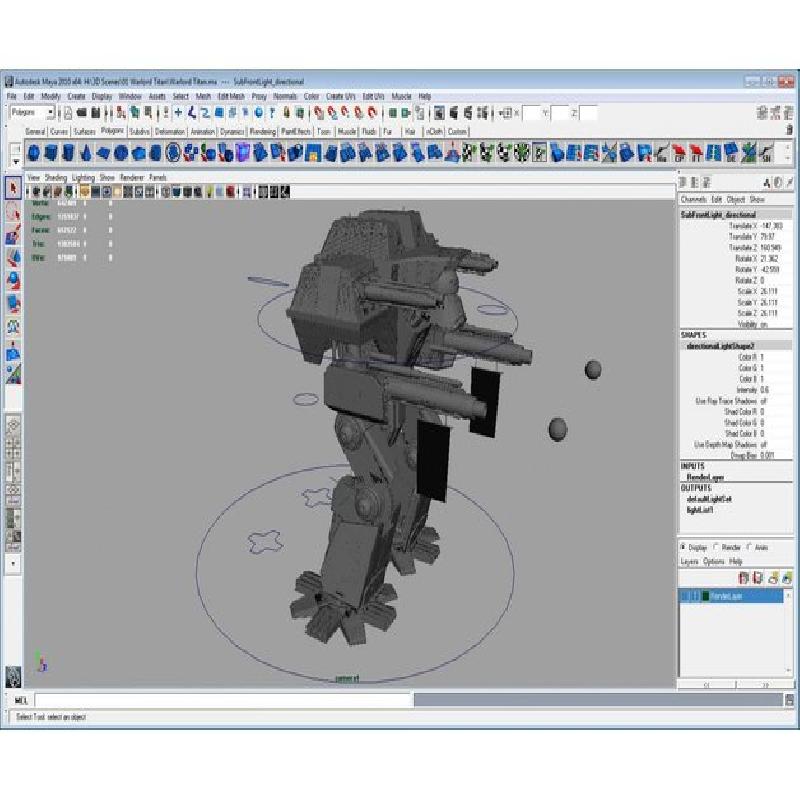
Task: Open the File menu
Action: click(12, 96)
